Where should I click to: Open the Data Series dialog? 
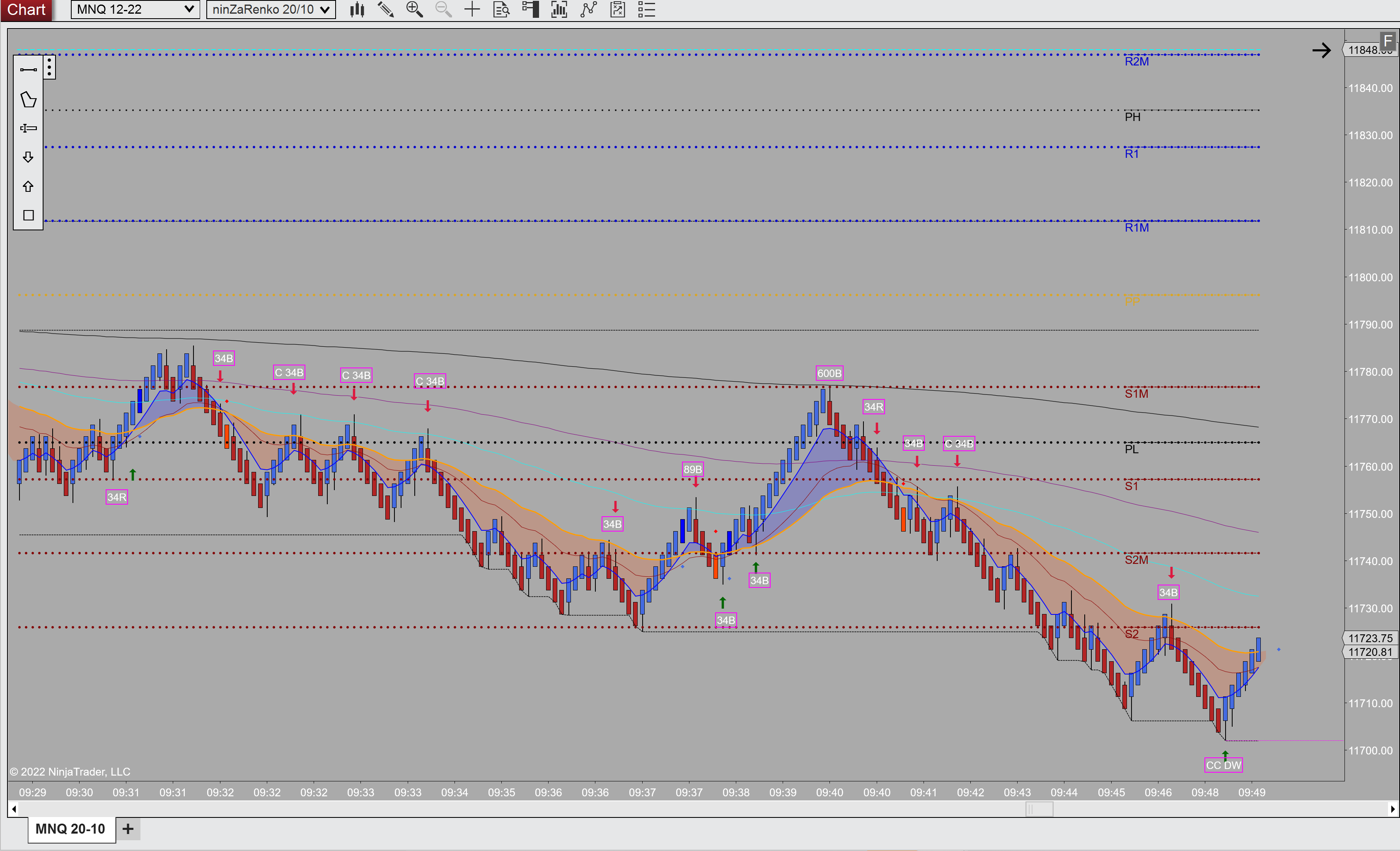559,10
